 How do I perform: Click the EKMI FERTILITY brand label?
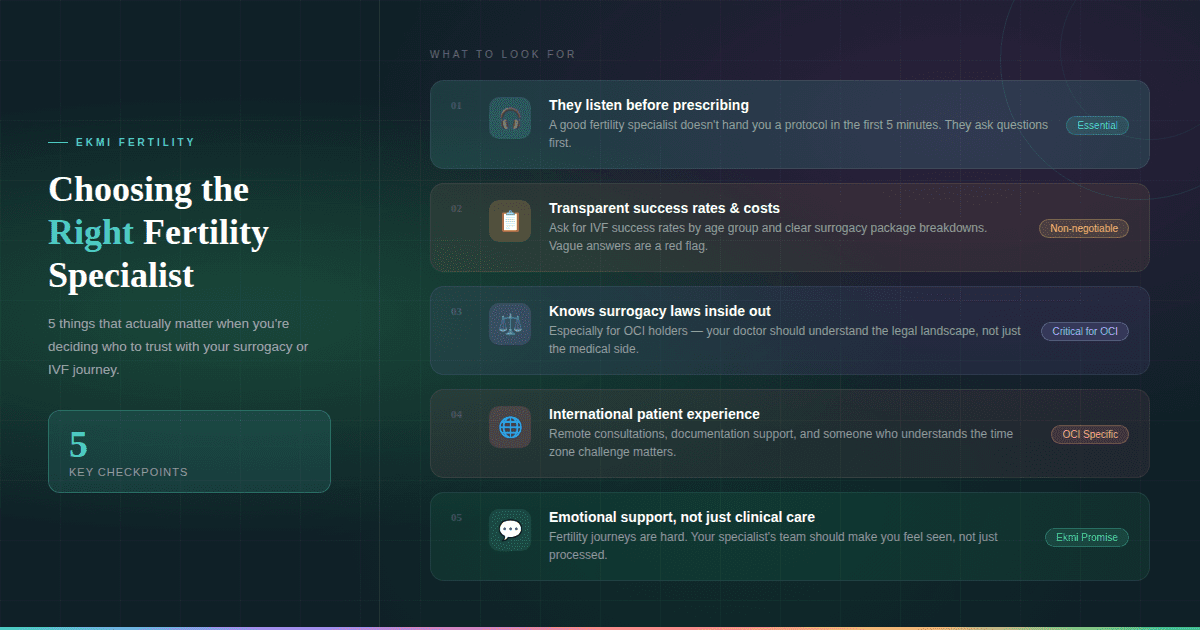(135, 143)
